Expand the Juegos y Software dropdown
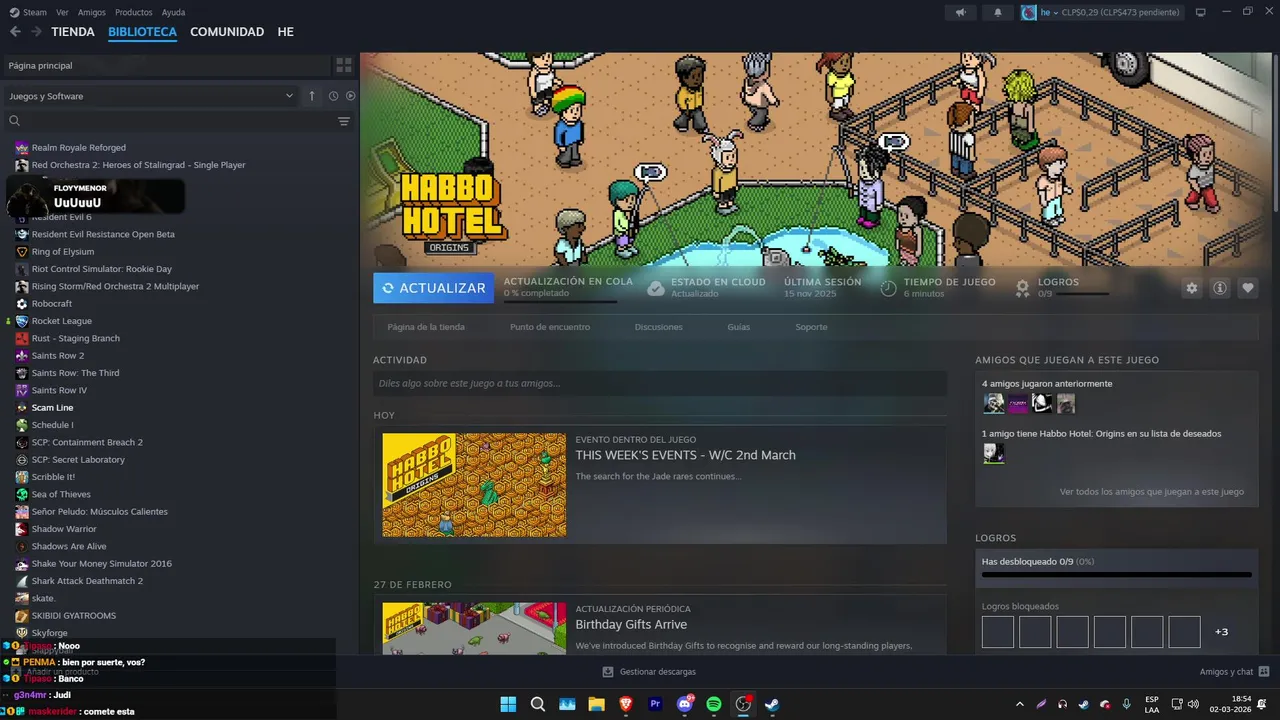 (x=289, y=96)
